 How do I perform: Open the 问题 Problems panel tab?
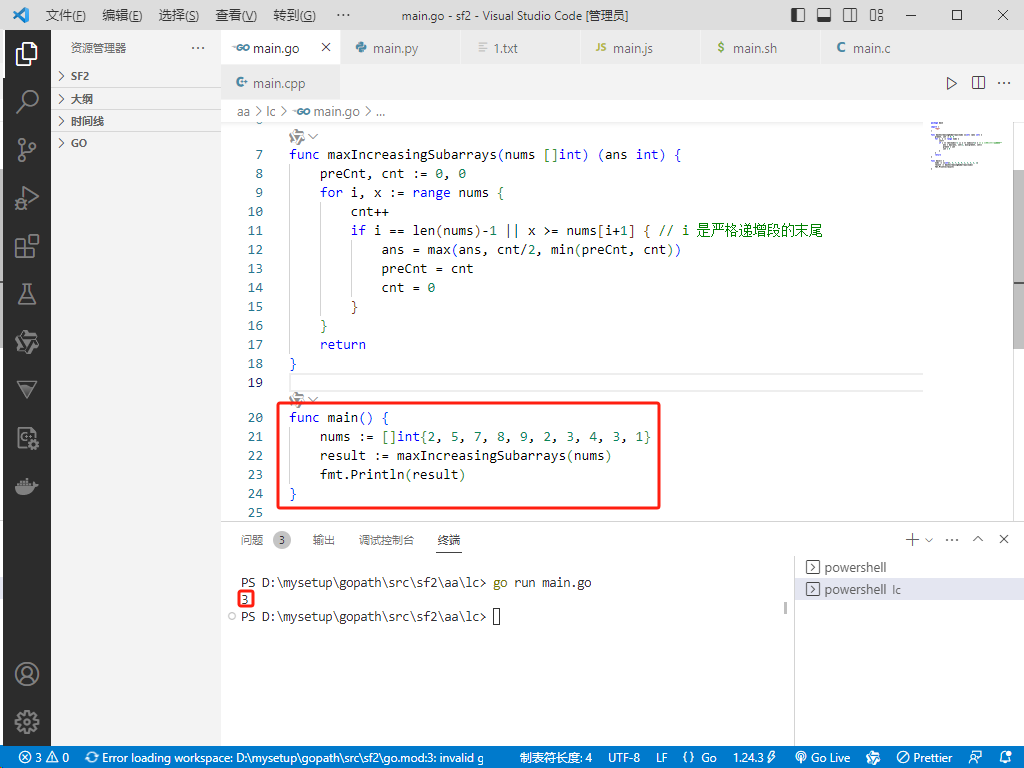point(252,540)
